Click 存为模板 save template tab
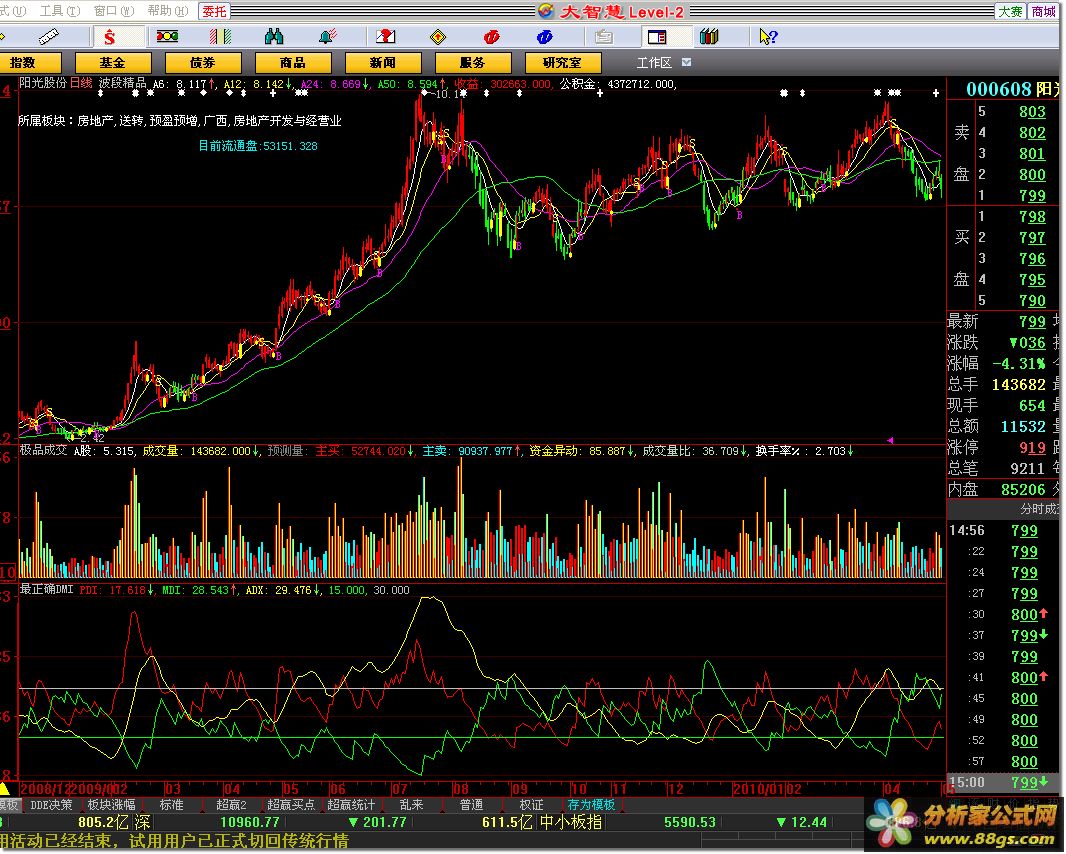Screen dimensions: 1066x854 592,805
